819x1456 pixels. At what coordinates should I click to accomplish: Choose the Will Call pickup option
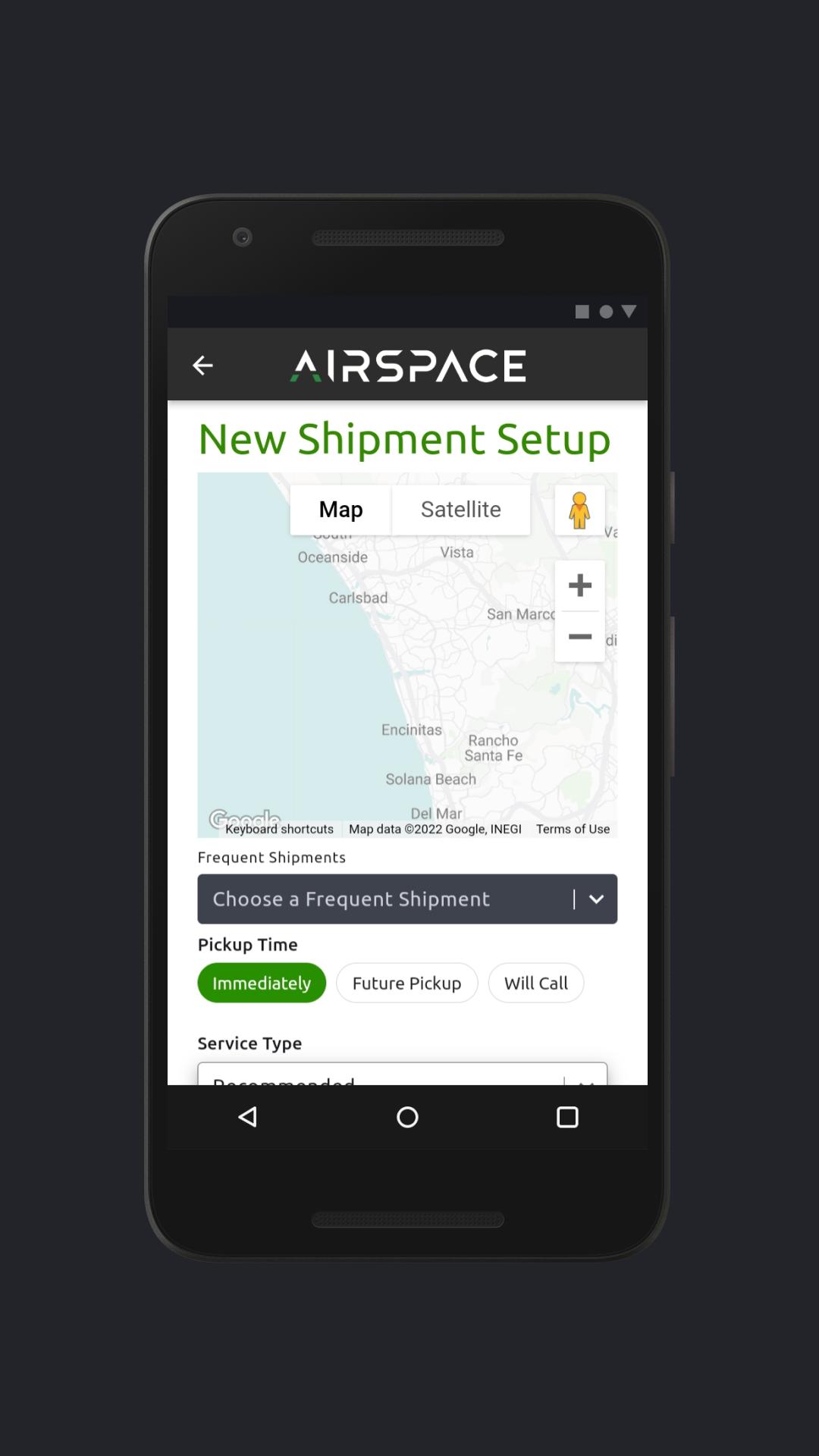coord(536,983)
